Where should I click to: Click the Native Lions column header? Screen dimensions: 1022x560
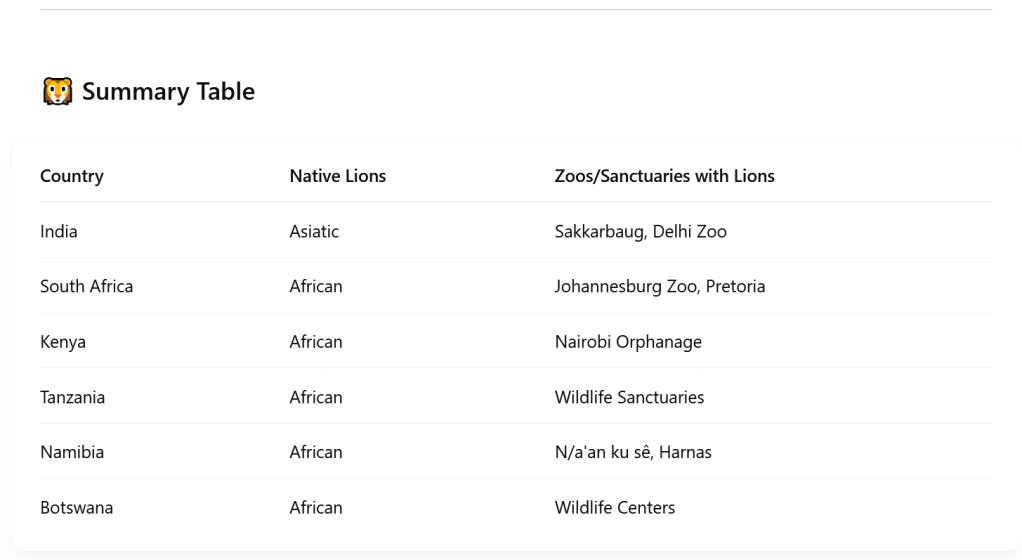[x=337, y=176]
